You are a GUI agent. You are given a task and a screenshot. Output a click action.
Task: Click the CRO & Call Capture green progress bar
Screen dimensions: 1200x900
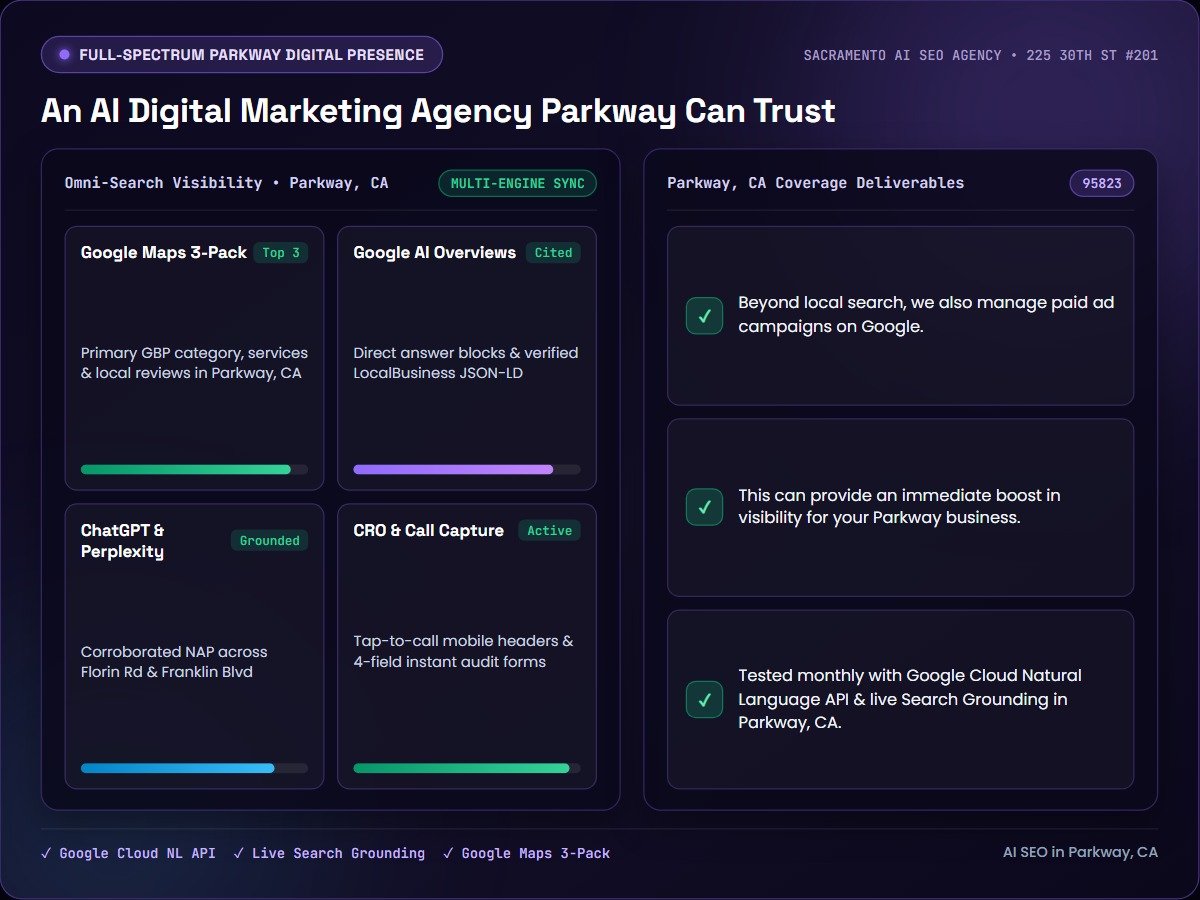tap(467, 768)
